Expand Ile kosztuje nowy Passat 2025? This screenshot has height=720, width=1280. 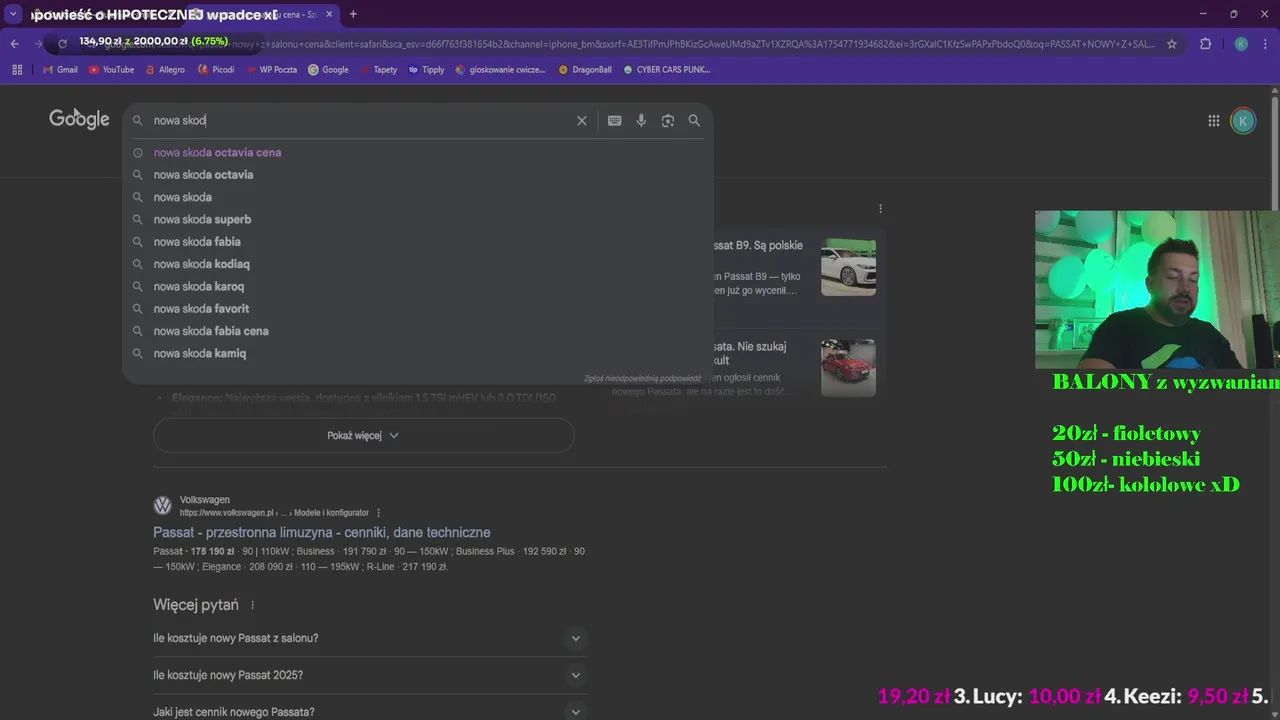370,675
